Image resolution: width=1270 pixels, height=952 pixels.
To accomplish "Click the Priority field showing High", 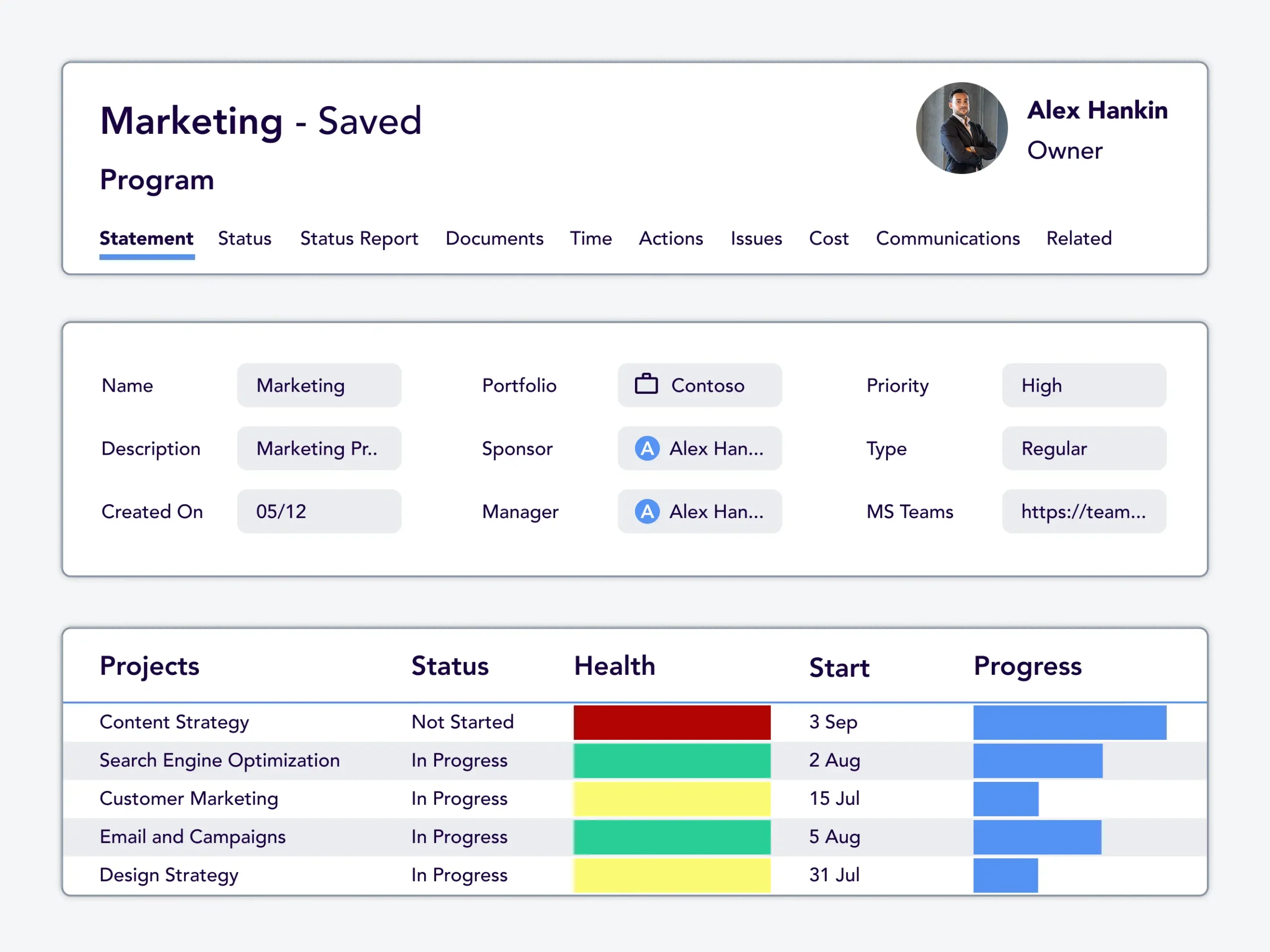I will pyautogui.click(x=1083, y=385).
